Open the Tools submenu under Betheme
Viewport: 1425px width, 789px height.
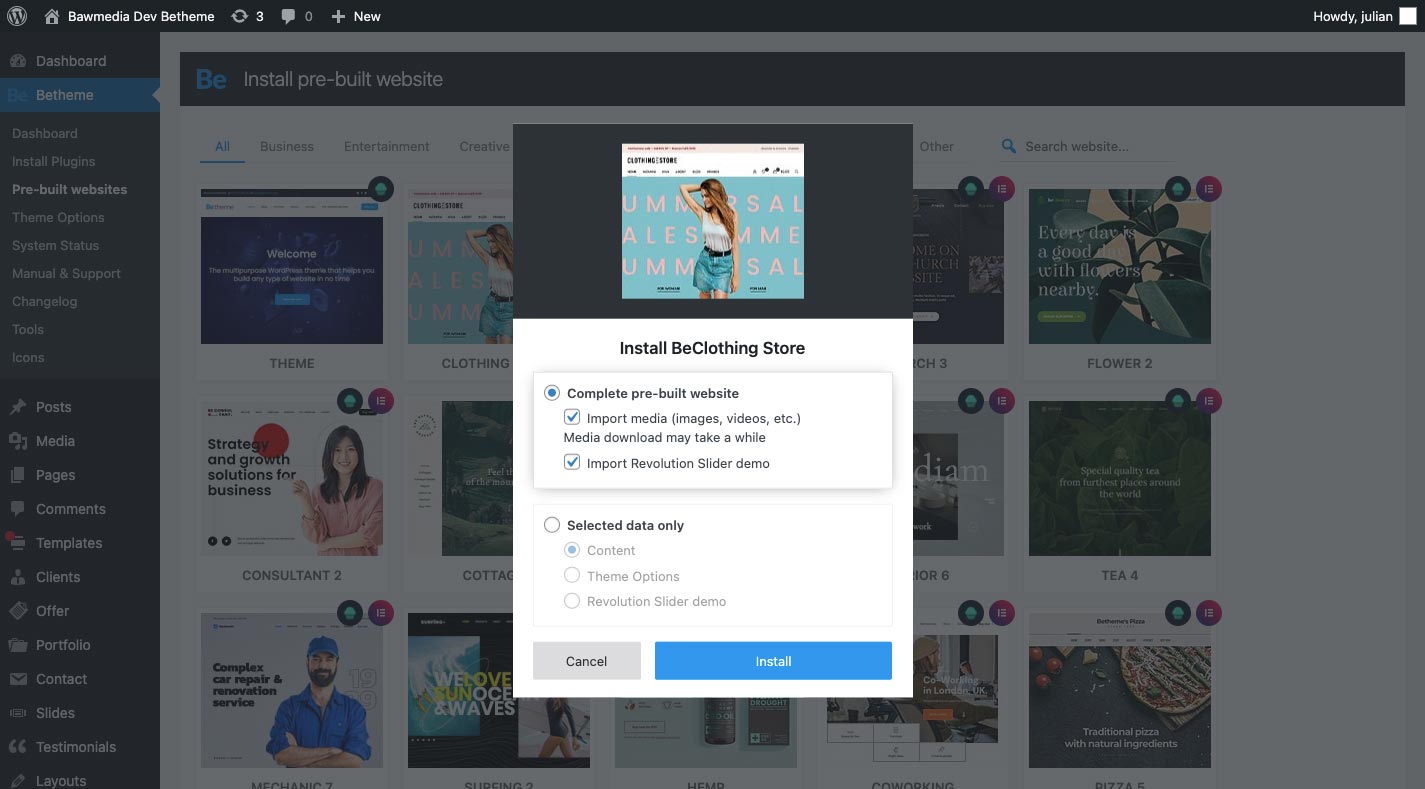point(28,329)
